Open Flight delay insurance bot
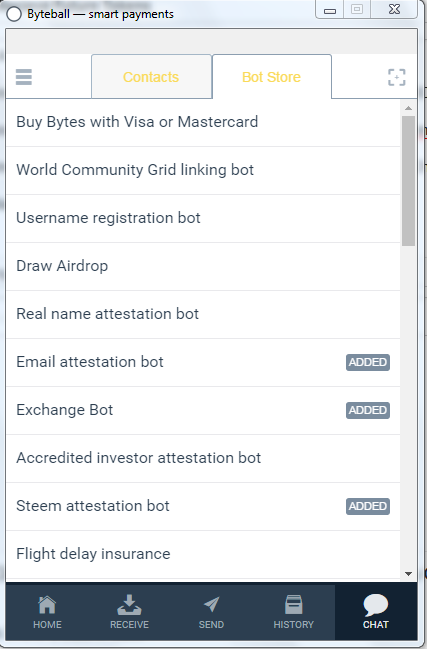 (x=203, y=555)
